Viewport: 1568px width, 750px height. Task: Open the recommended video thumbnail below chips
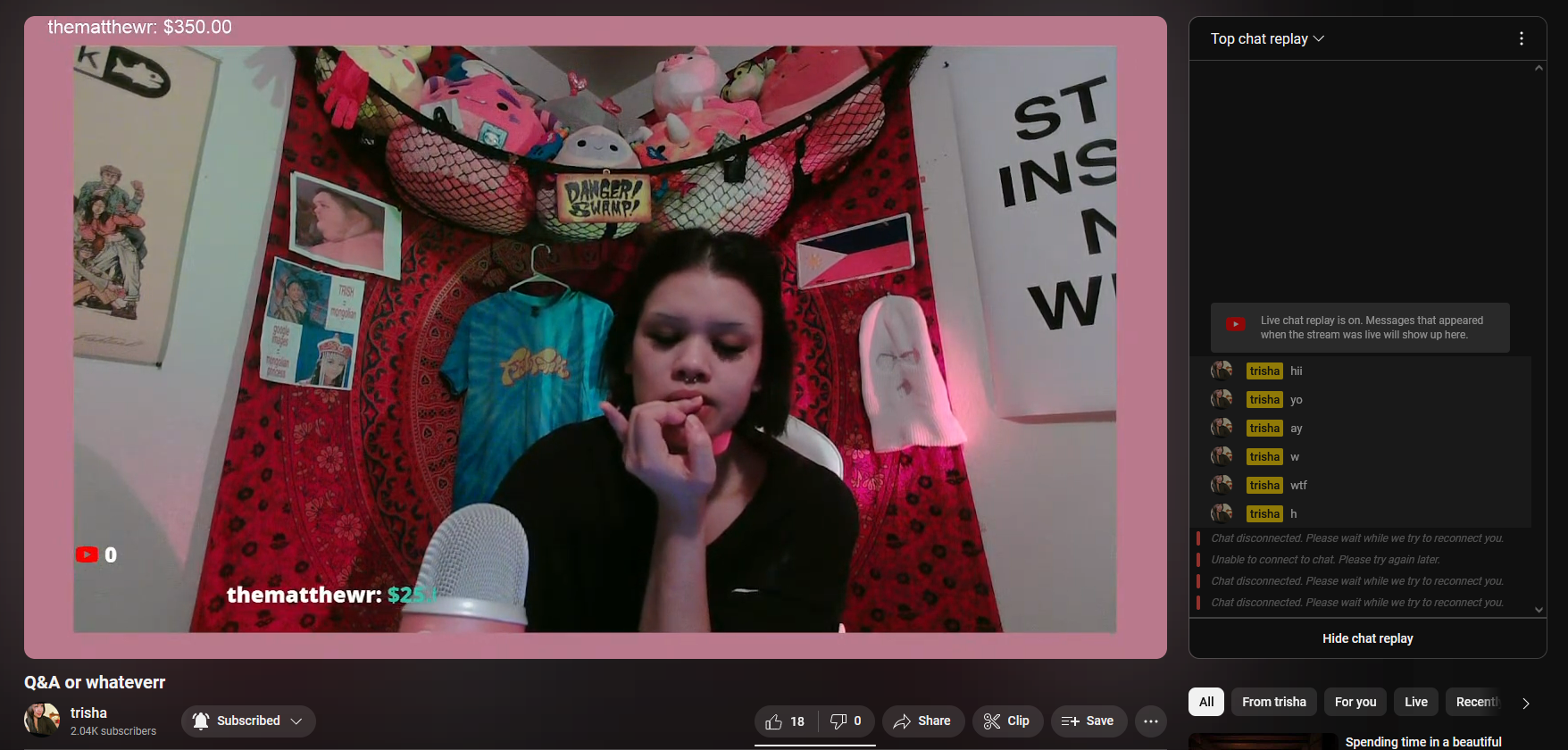click(1263, 742)
